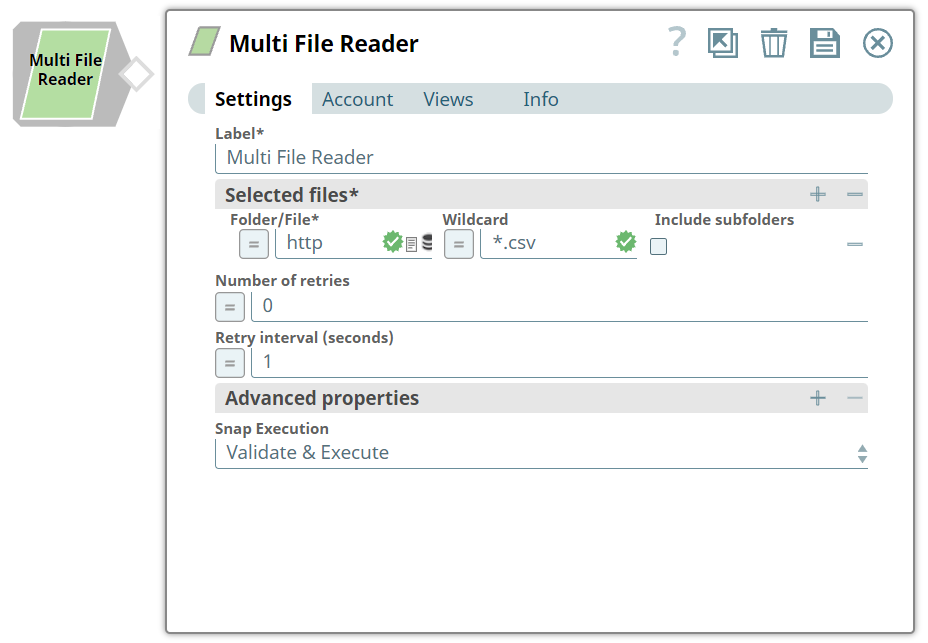Go to the Info tab
928x643 pixels.
pos(540,99)
